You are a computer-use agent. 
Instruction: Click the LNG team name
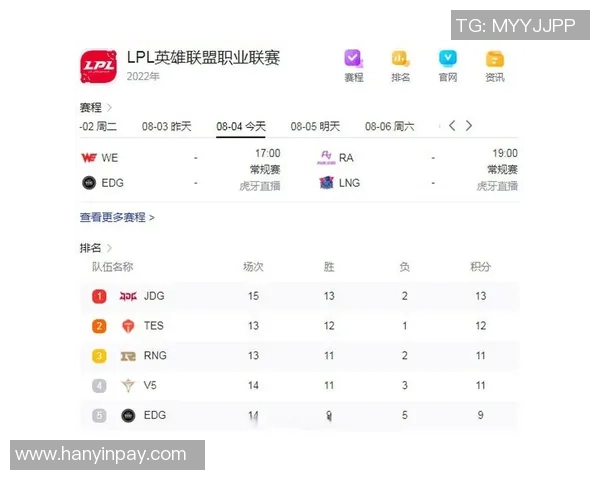point(349,183)
